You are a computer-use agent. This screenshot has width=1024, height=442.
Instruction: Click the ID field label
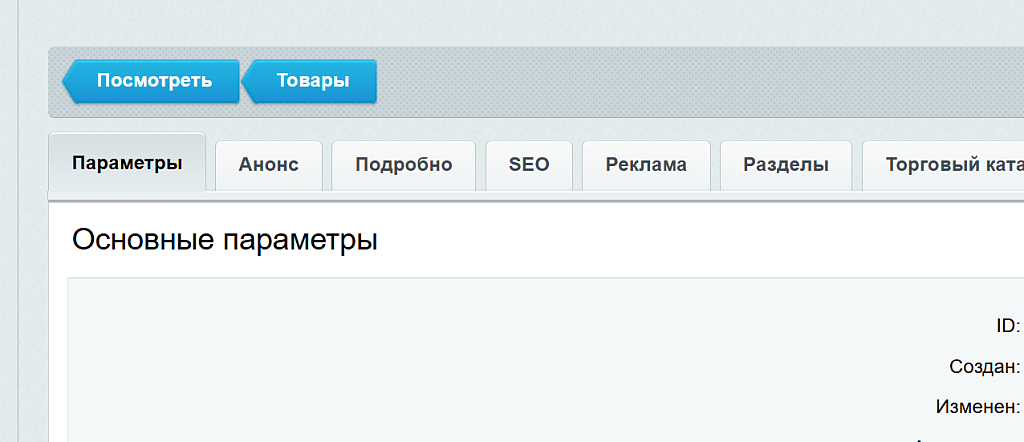coord(1007,326)
